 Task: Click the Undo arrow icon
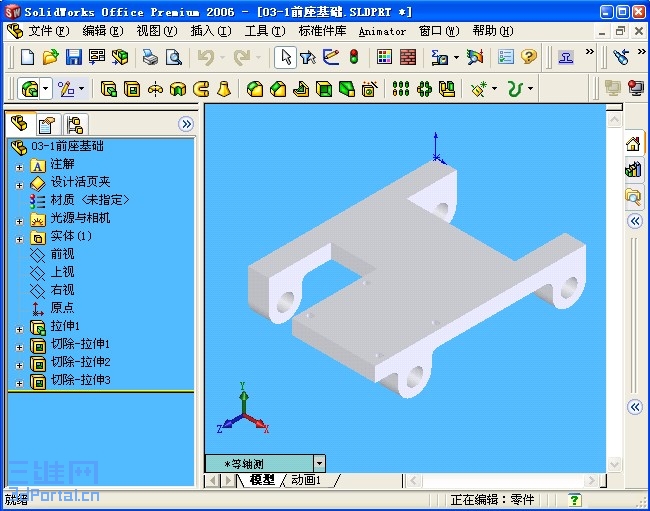tap(206, 57)
